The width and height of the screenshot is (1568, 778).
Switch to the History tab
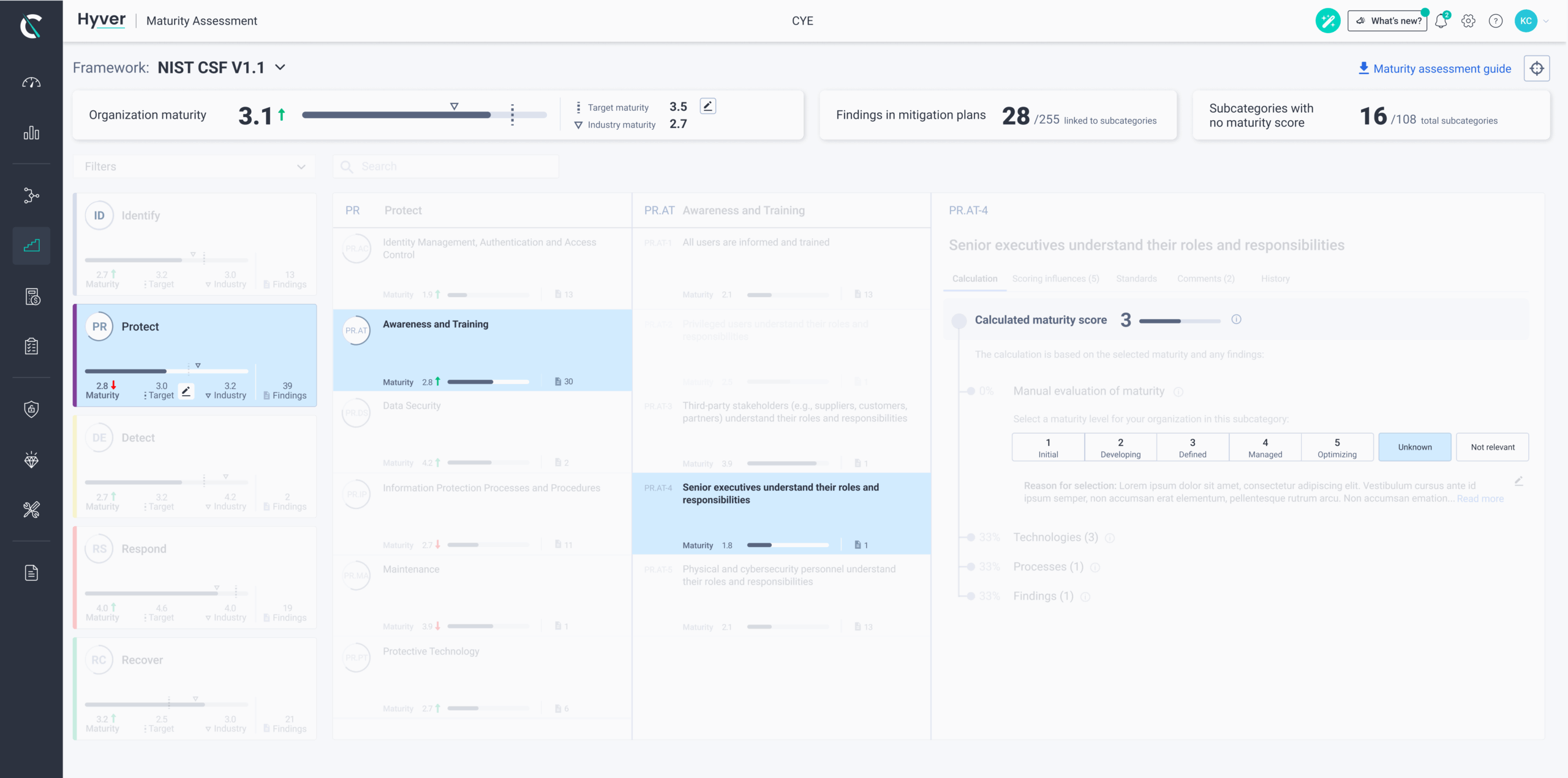1275,279
